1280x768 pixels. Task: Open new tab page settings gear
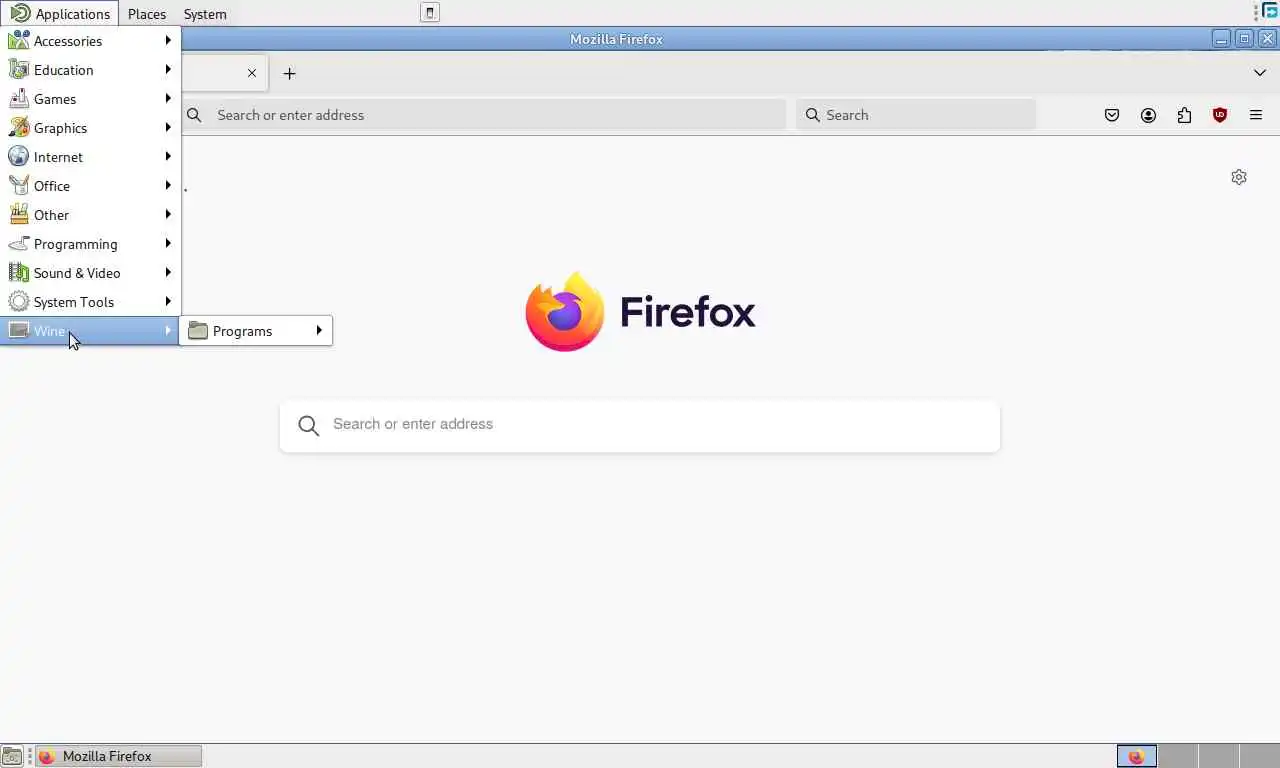pyautogui.click(x=1239, y=177)
